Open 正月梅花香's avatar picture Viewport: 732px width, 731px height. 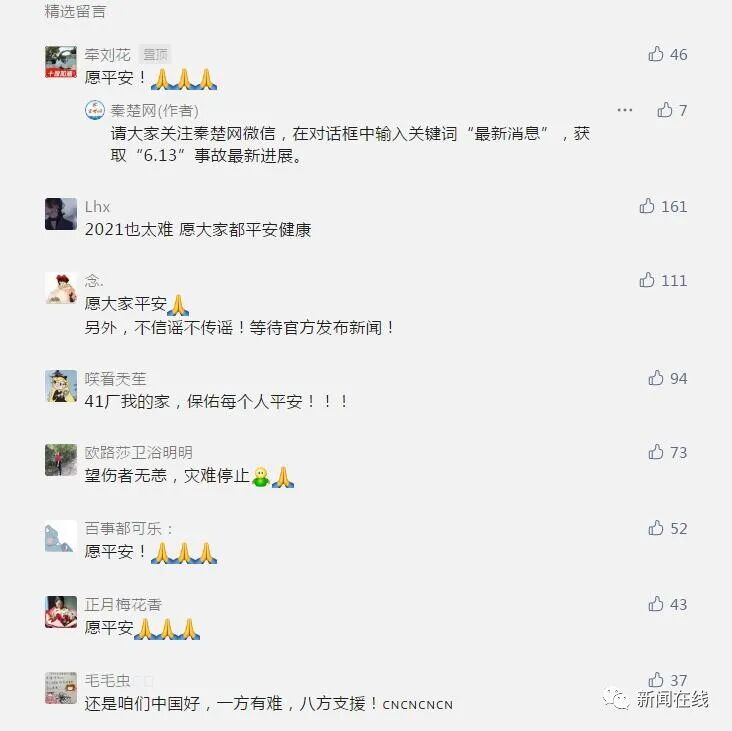(61, 612)
